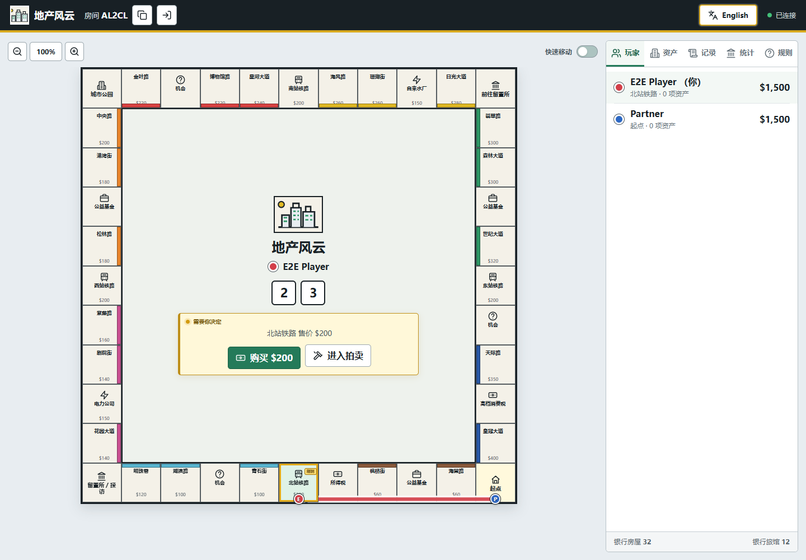The height and width of the screenshot is (560, 806).
Task: Switch to the 玩家 tab
Action: [625, 53]
